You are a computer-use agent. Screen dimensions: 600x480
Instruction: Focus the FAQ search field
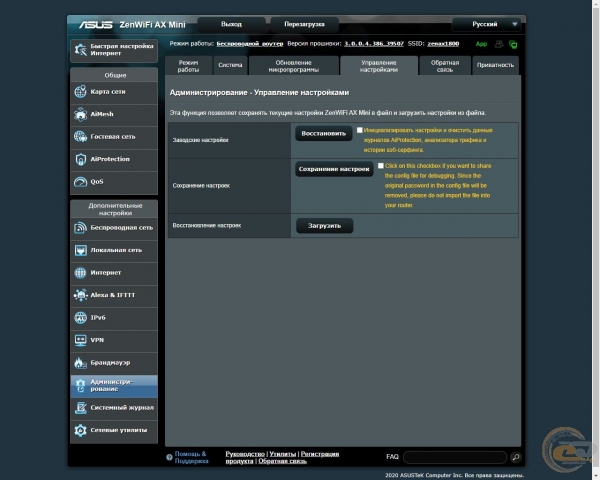[x=455, y=457]
